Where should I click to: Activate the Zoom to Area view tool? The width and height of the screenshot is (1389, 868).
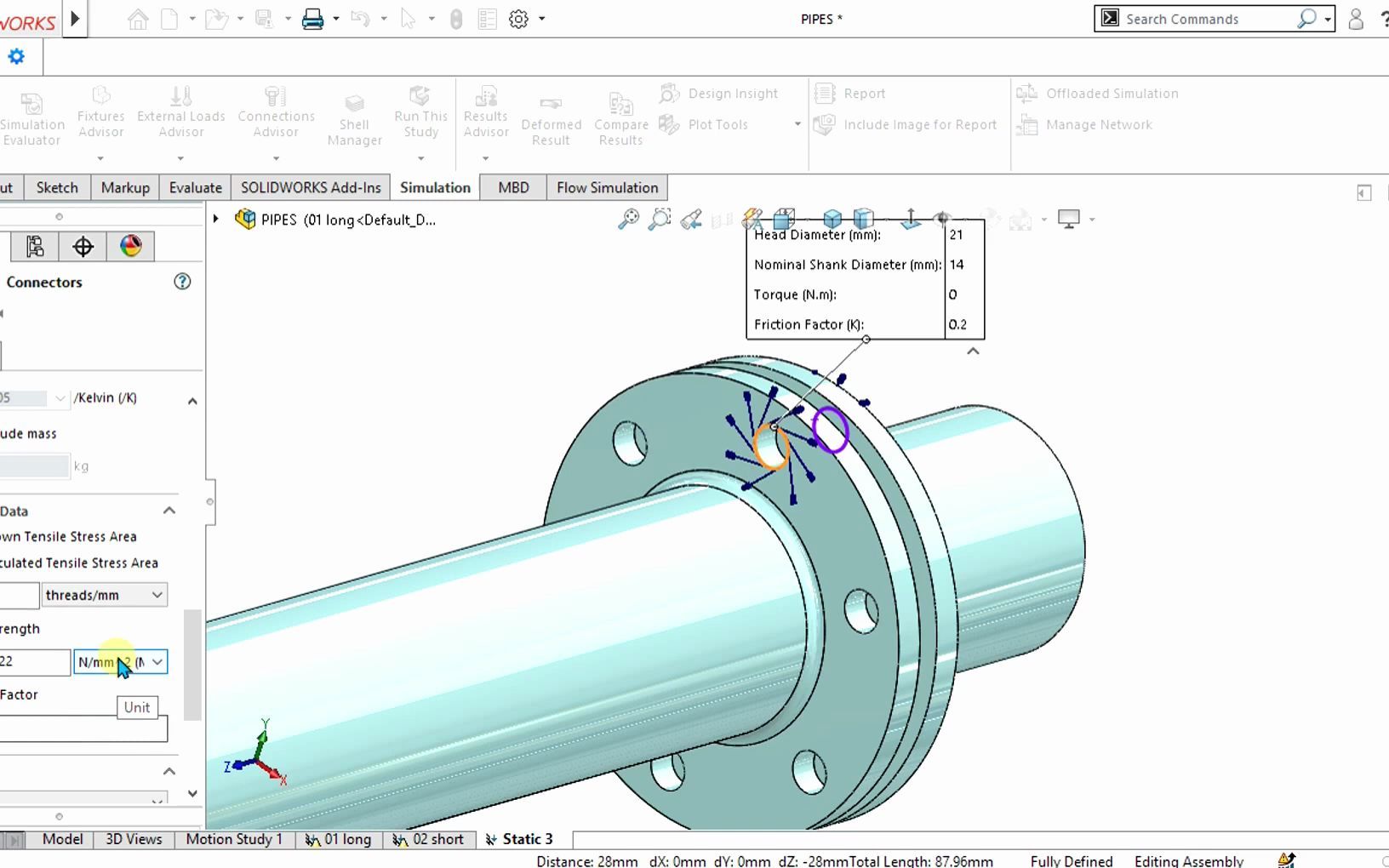click(x=660, y=219)
